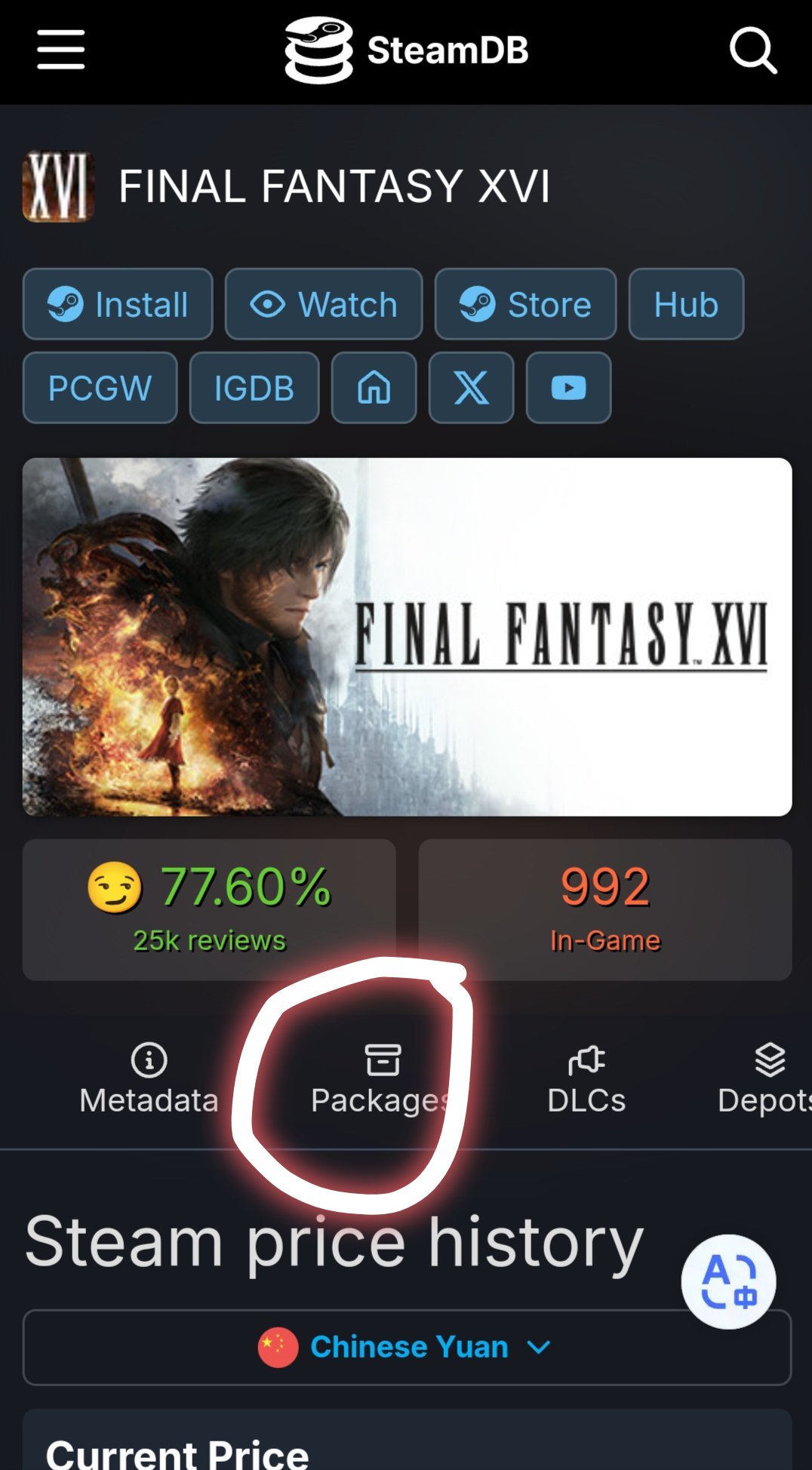Click the Install button
Viewport: 812px width, 1470px height.
click(118, 304)
